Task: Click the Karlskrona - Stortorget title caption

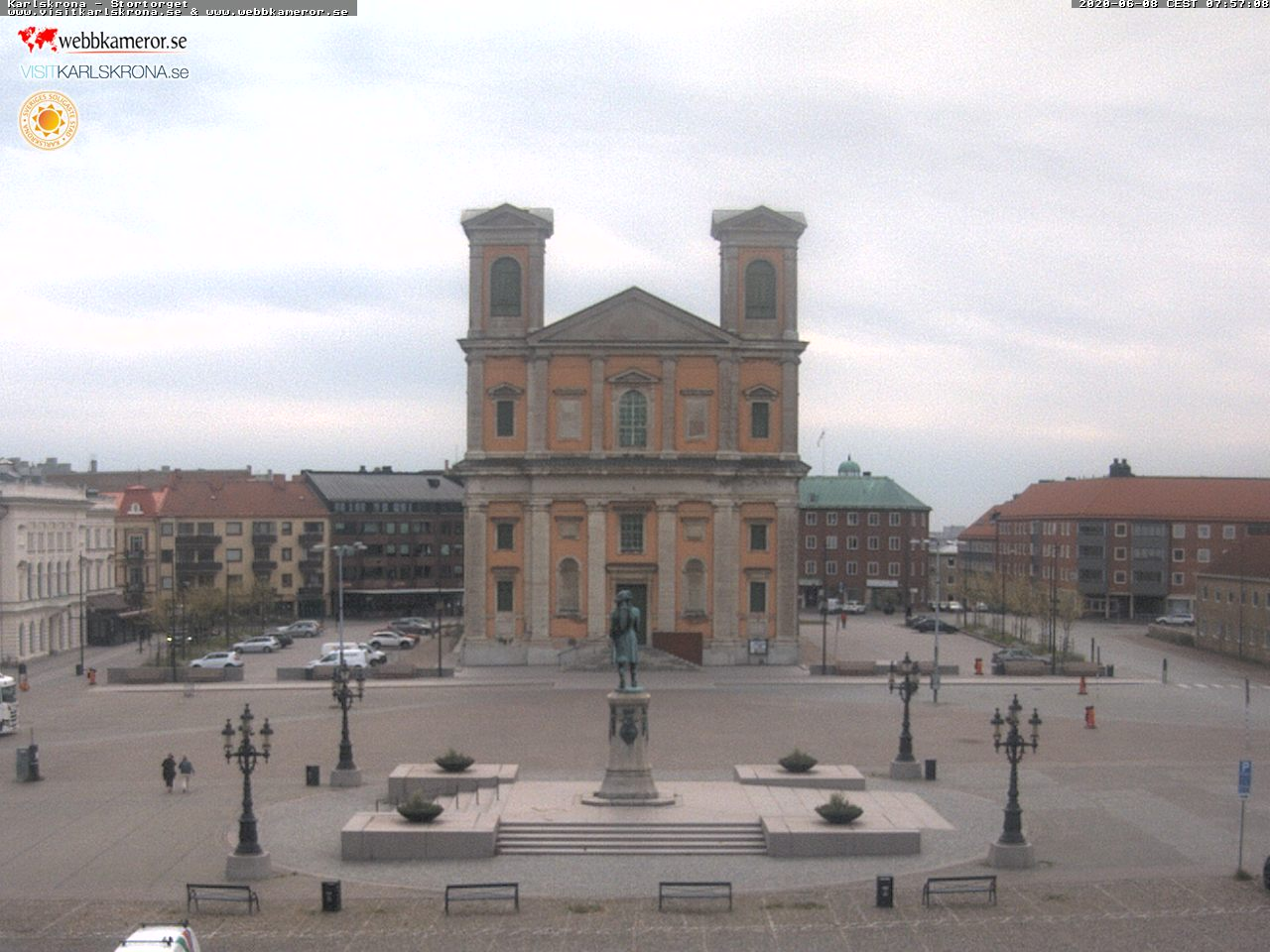Action: (97, 4)
